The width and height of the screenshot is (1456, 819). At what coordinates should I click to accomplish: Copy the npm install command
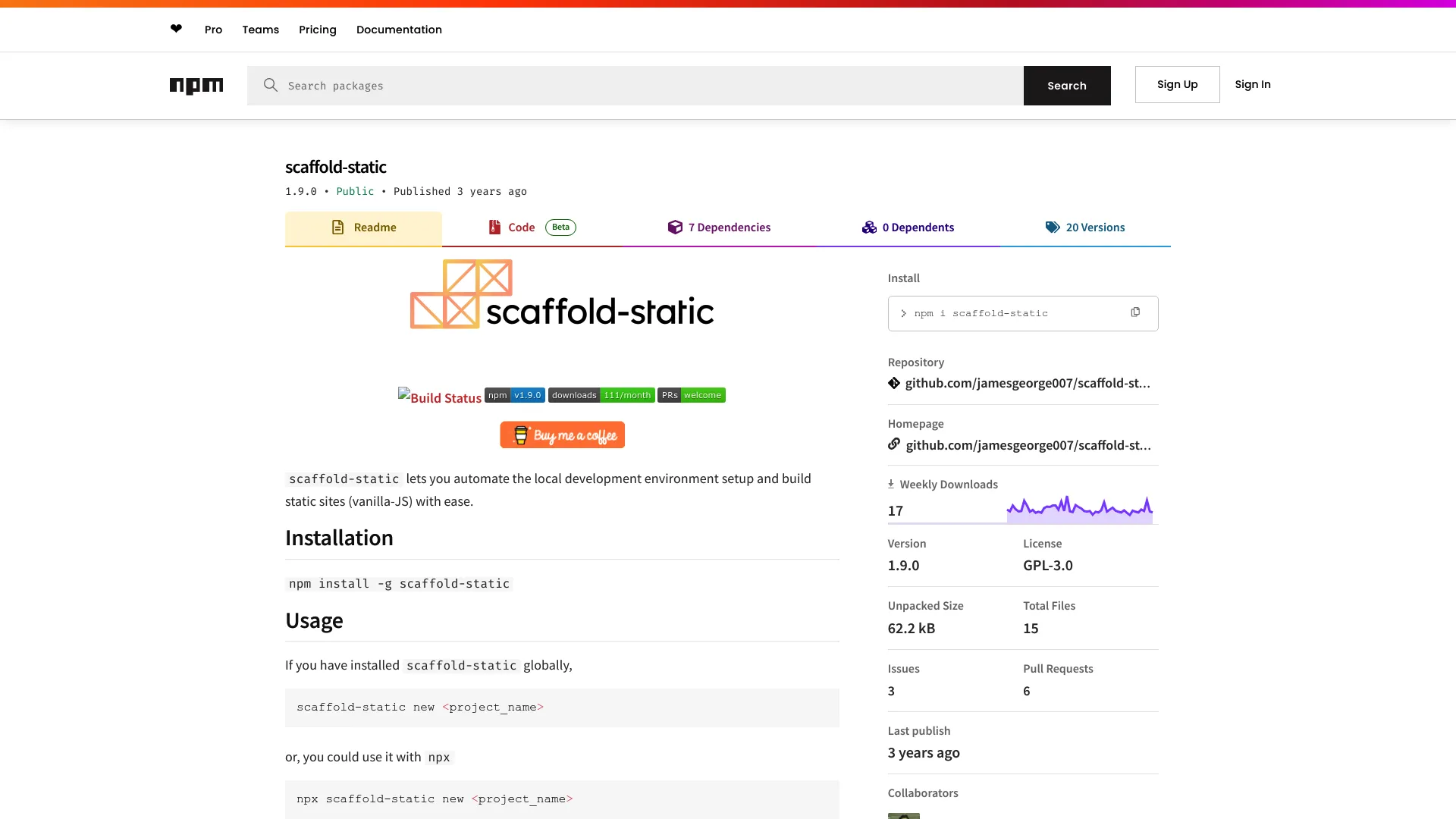click(1135, 312)
